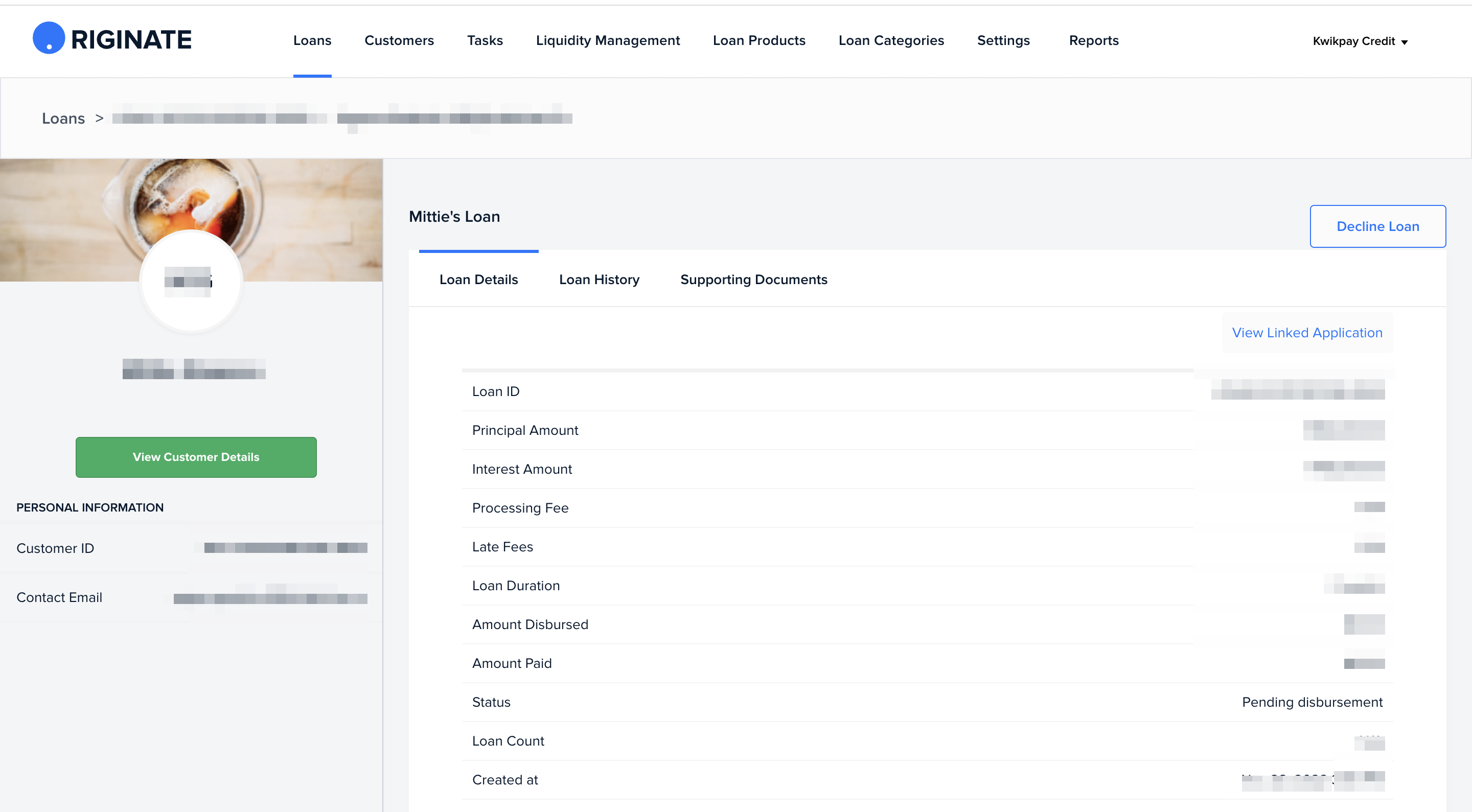Select Loan Products in navigation

click(759, 40)
